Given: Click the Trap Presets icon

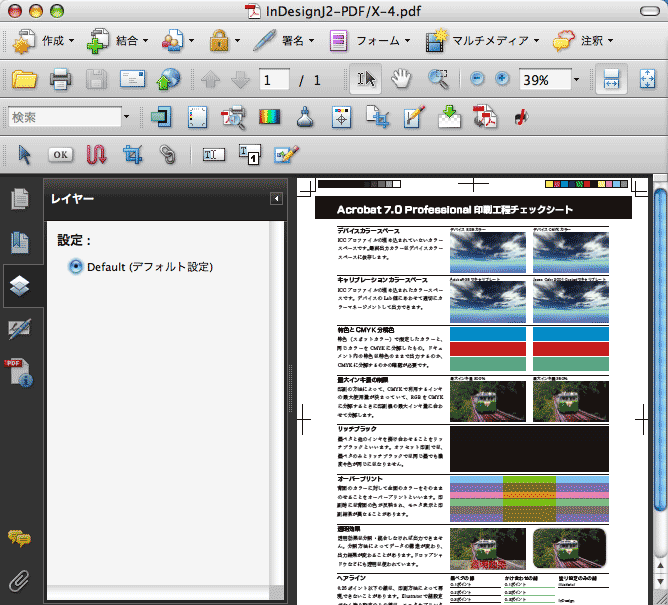Looking at the screenshot, I should click(x=161, y=117).
